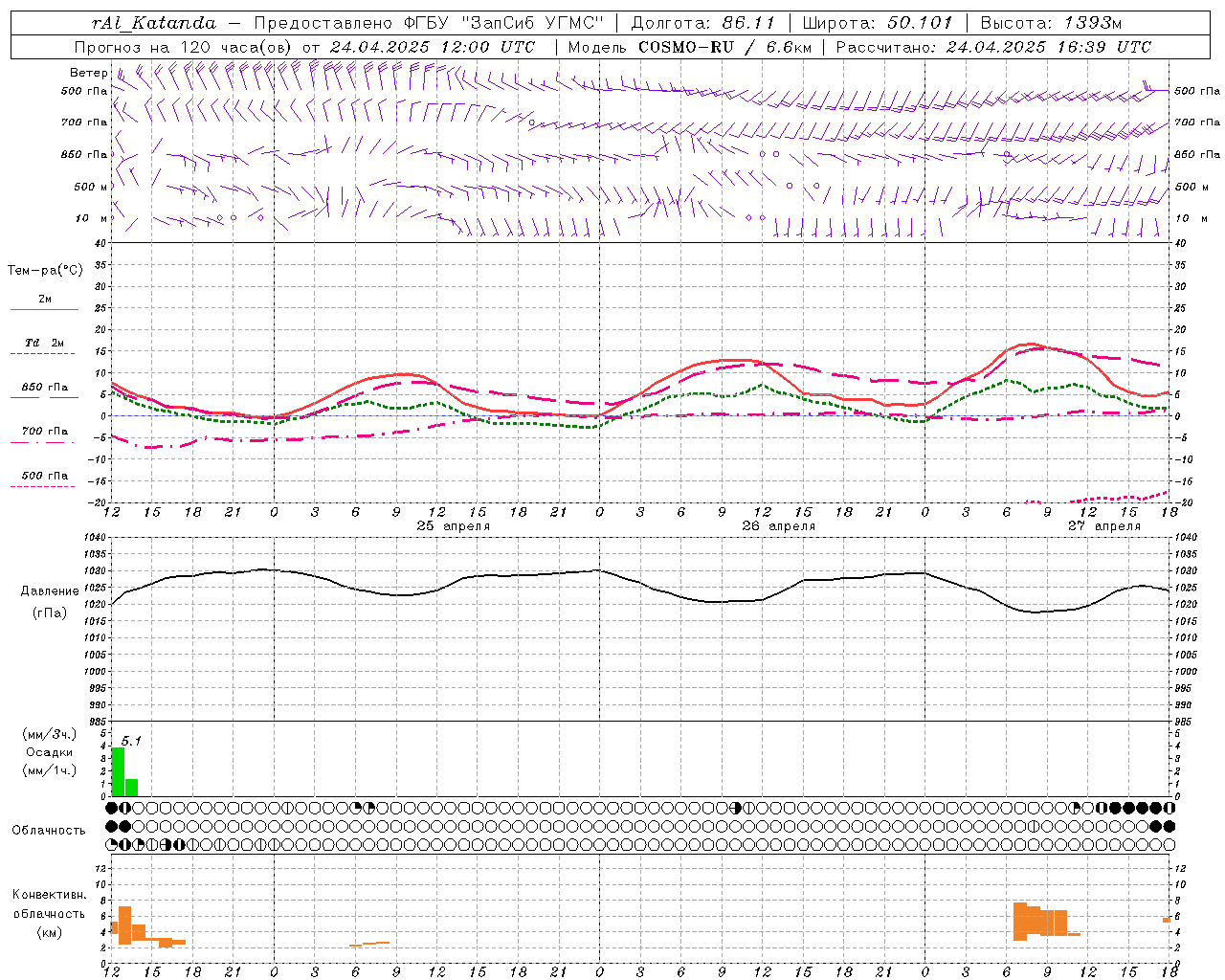Click the 'Осадки' precipitation label

pyautogui.click(x=49, y=752)
